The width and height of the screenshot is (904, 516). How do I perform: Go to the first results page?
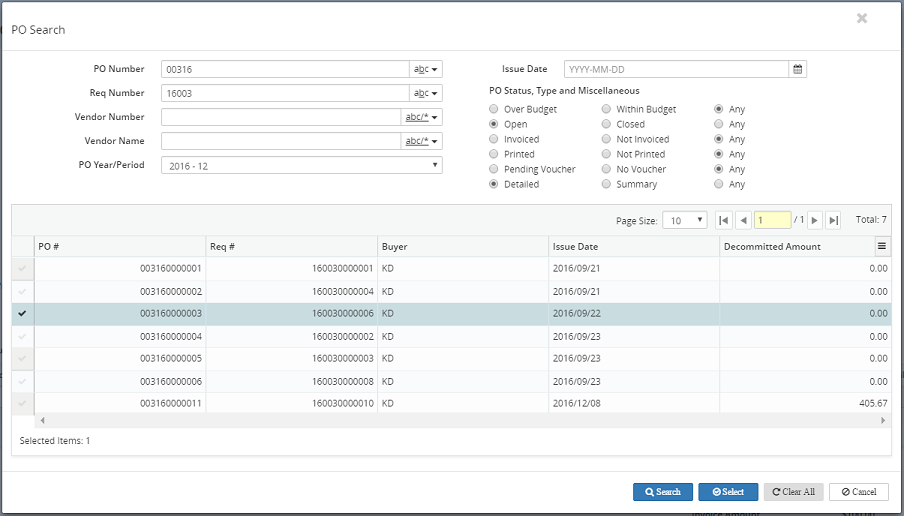(x=724, y=220)
